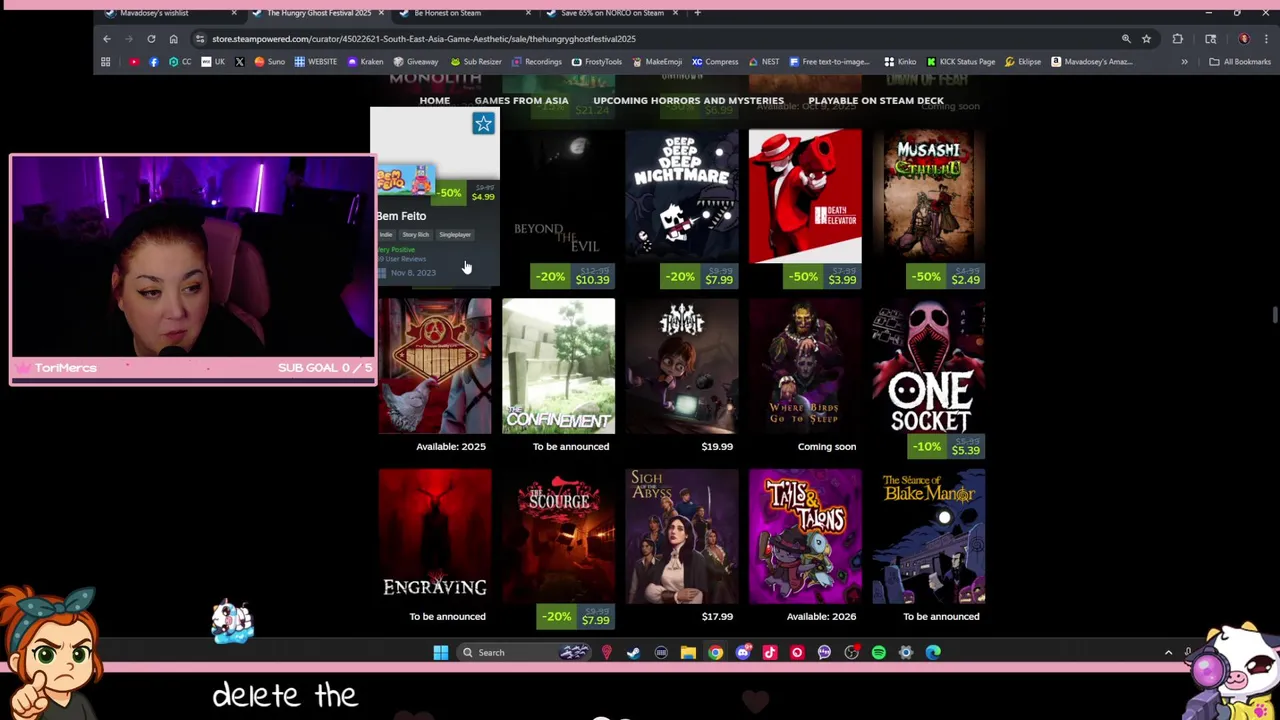Open Where Birds Go to Sleep capsule
This screenshot has height=720, width=1280.
pyautogui.click(x=805, y=366)
